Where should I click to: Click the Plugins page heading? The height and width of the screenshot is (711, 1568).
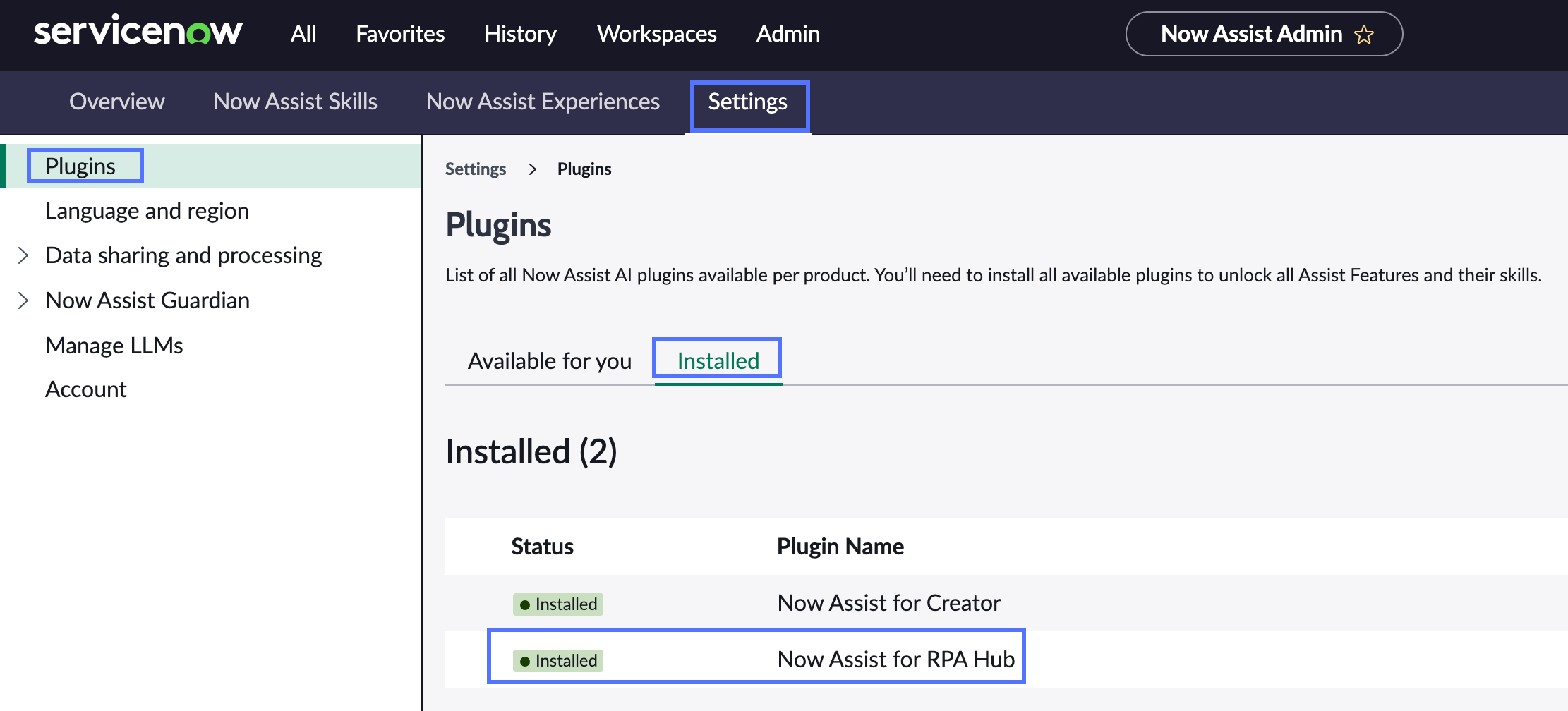(x=498, y=226)
